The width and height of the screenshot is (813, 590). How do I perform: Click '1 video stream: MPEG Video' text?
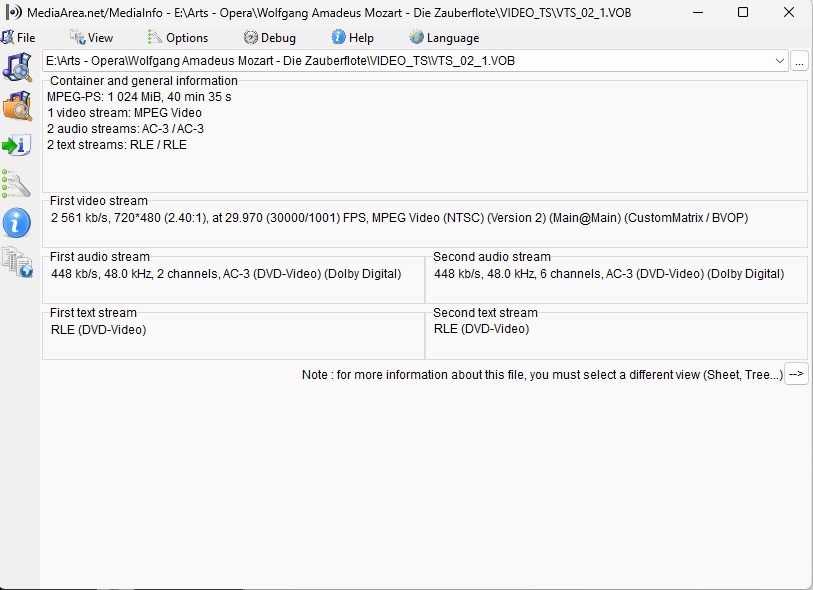[124, 113]
